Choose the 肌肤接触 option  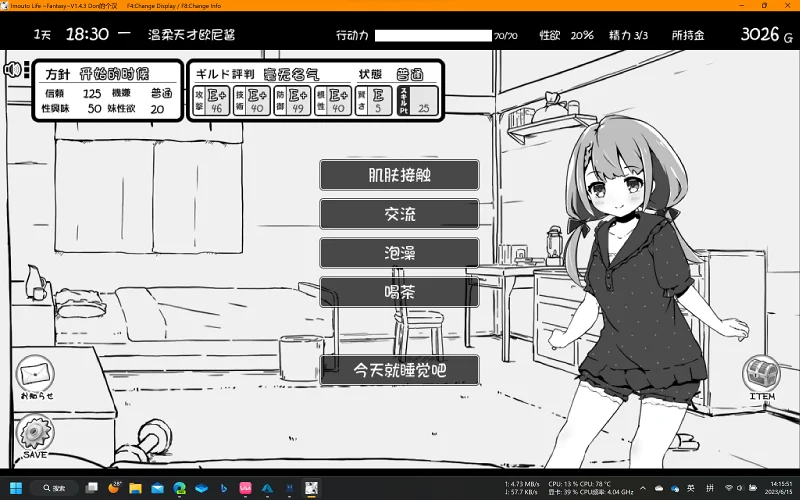(x=399, y=175)
